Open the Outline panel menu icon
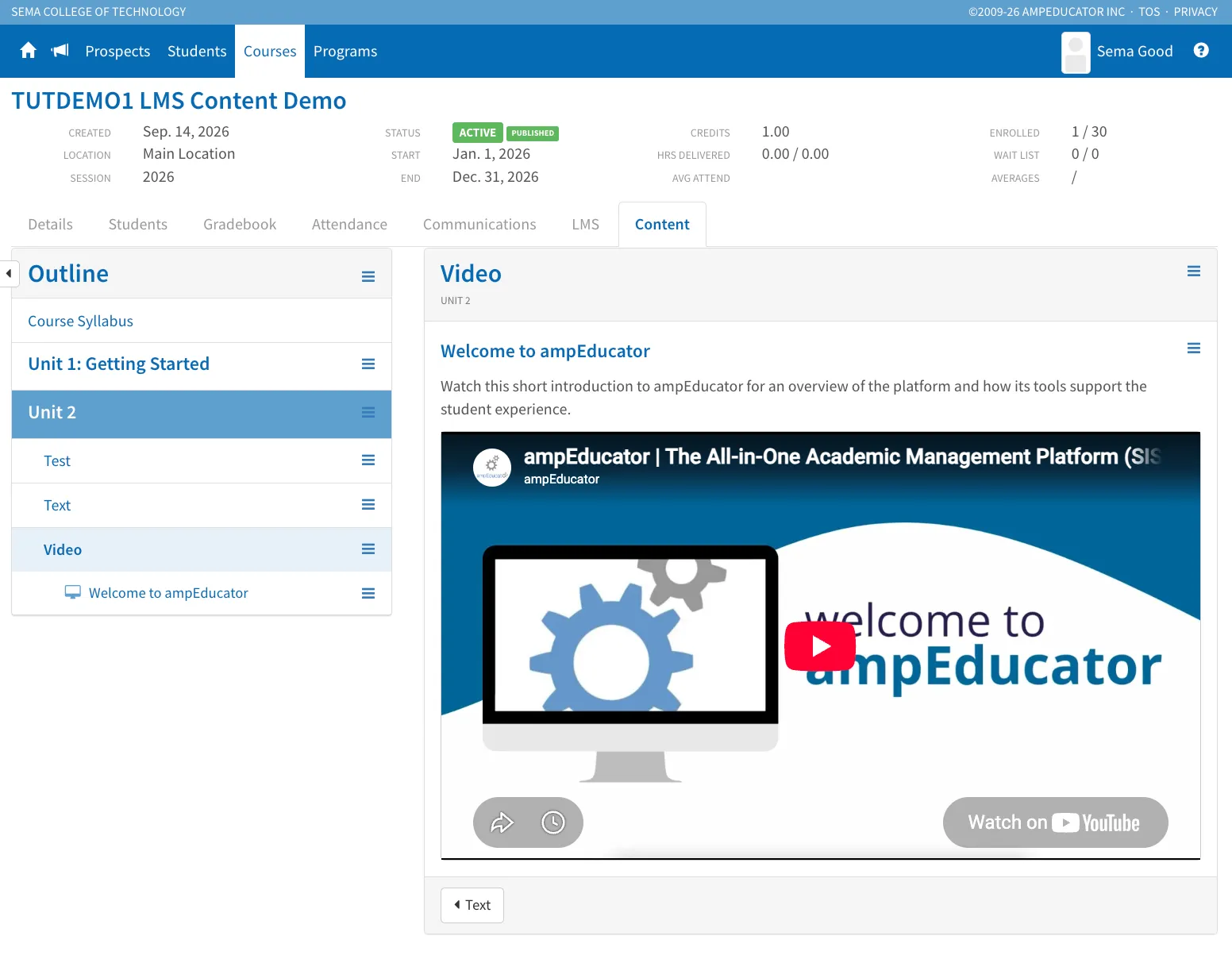The image size is (1232, 959). point(368,276)
